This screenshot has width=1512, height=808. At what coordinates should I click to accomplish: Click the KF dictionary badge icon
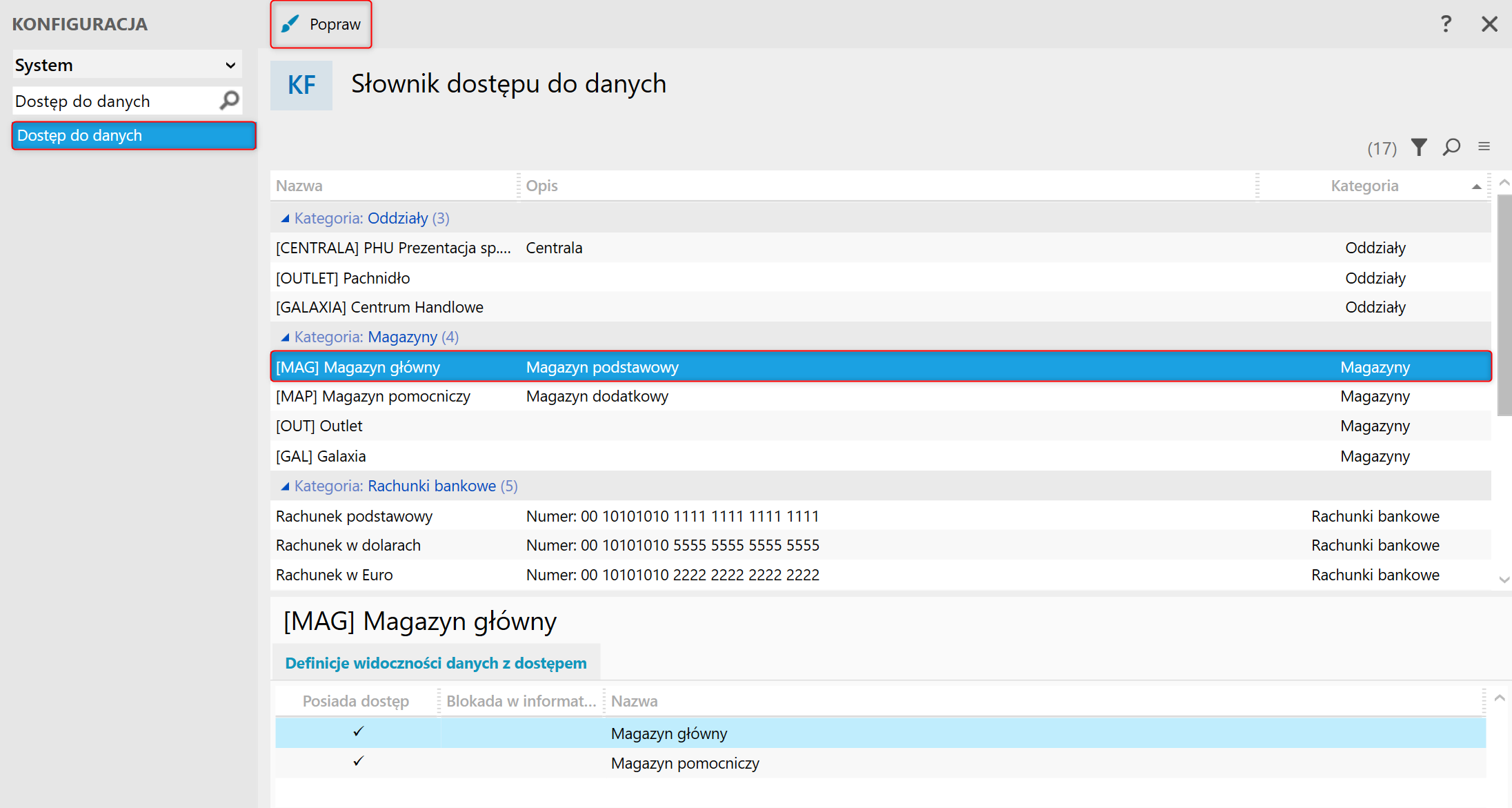point(301,86)
